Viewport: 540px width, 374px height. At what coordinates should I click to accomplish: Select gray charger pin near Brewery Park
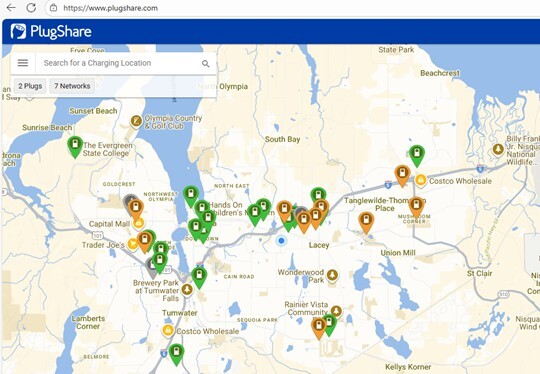click(x=151, y=268)
